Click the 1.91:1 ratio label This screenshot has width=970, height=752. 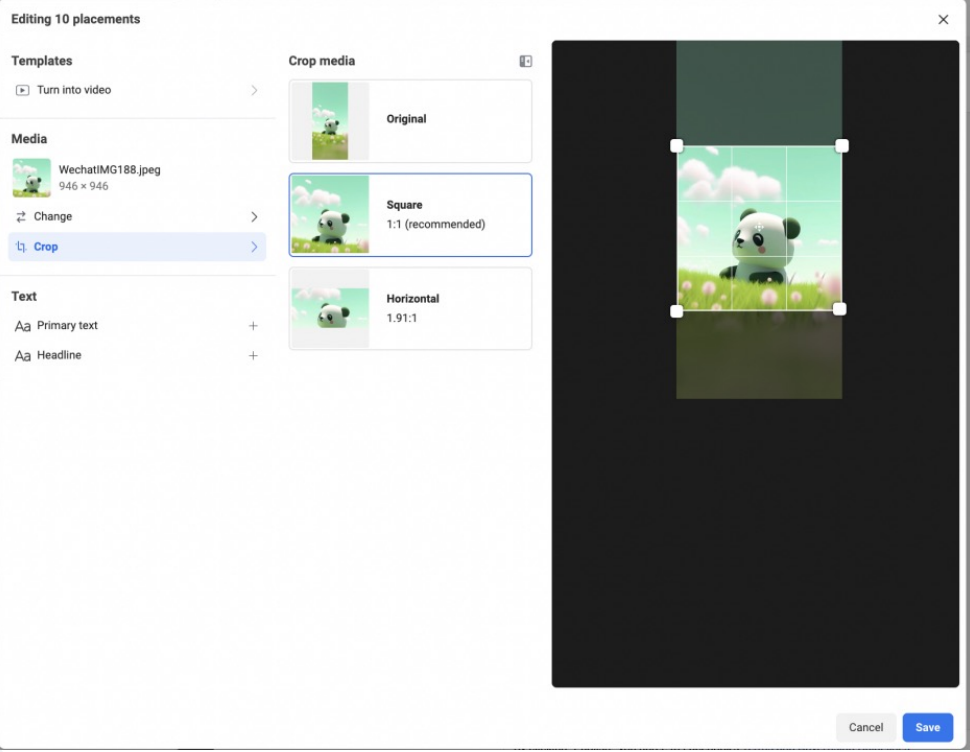click(x=401, y=318)
